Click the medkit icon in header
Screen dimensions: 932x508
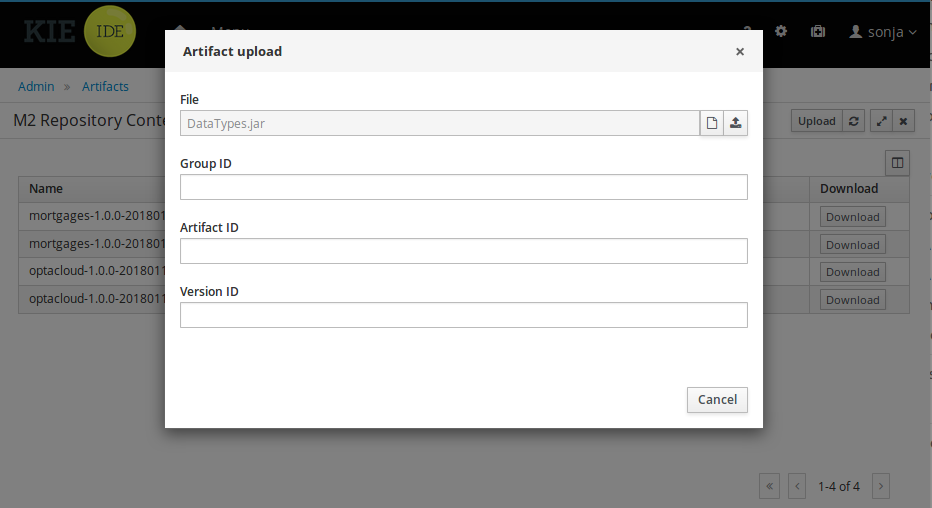pyautogui.click(x=817, y=31)
